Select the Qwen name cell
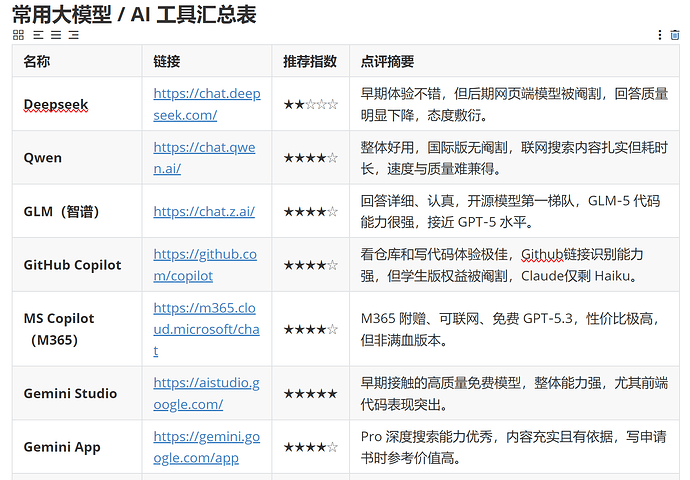 pyautogui.click(x=77, y=158)
